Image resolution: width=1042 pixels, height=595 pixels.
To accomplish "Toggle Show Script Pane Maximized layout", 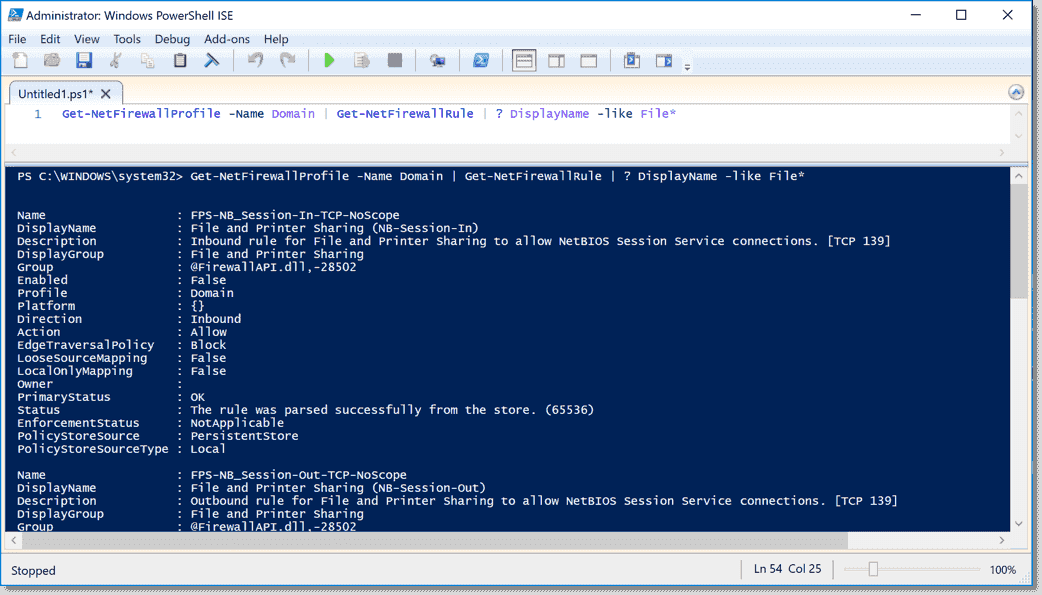I will click(588, 61).
